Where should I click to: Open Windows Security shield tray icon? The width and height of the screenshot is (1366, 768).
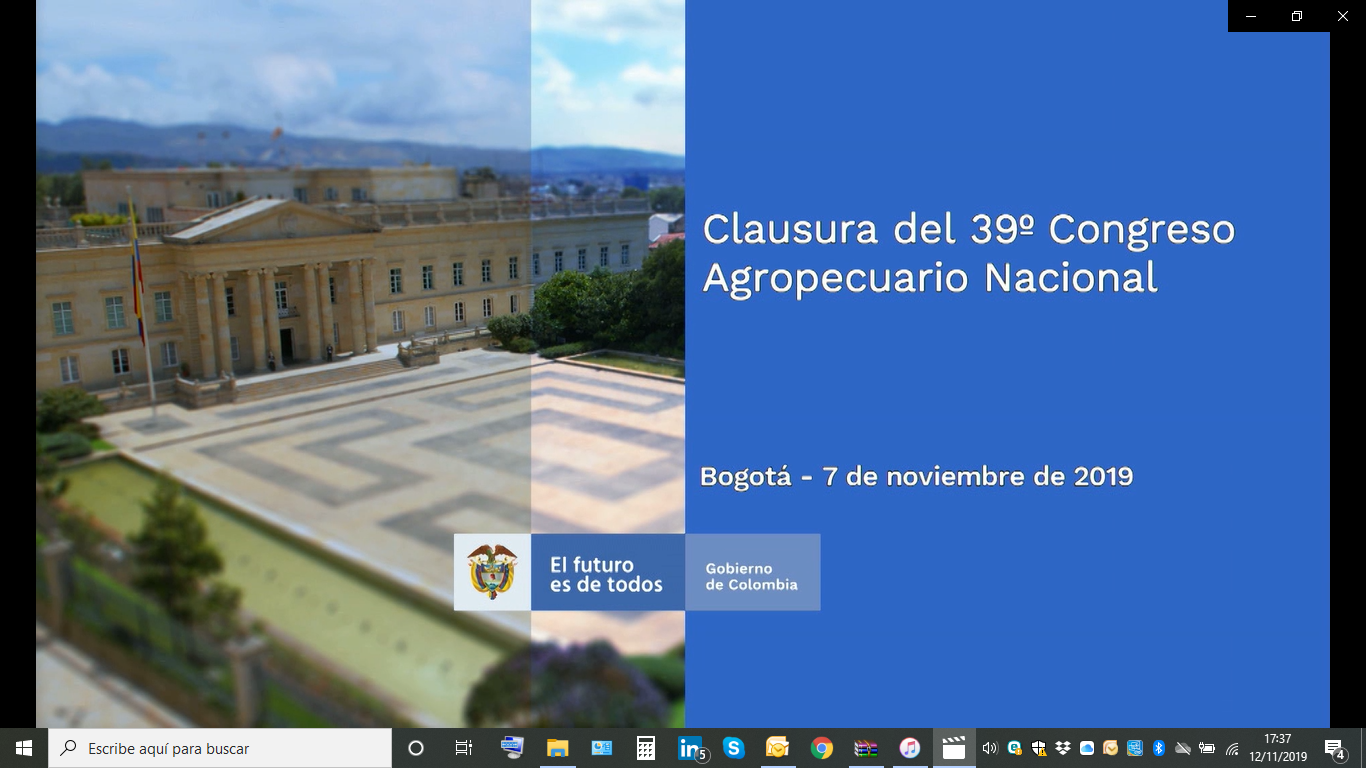point(1039,748)
